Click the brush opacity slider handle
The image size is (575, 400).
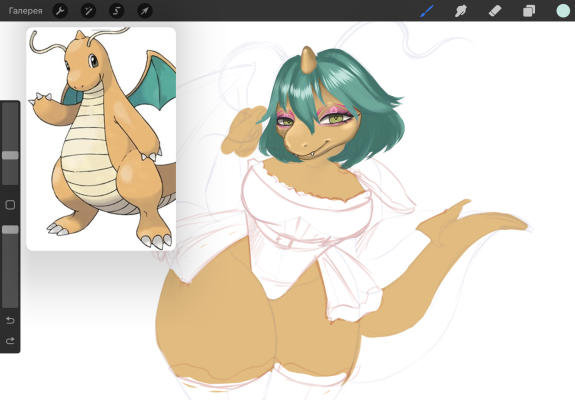point(10,230)
